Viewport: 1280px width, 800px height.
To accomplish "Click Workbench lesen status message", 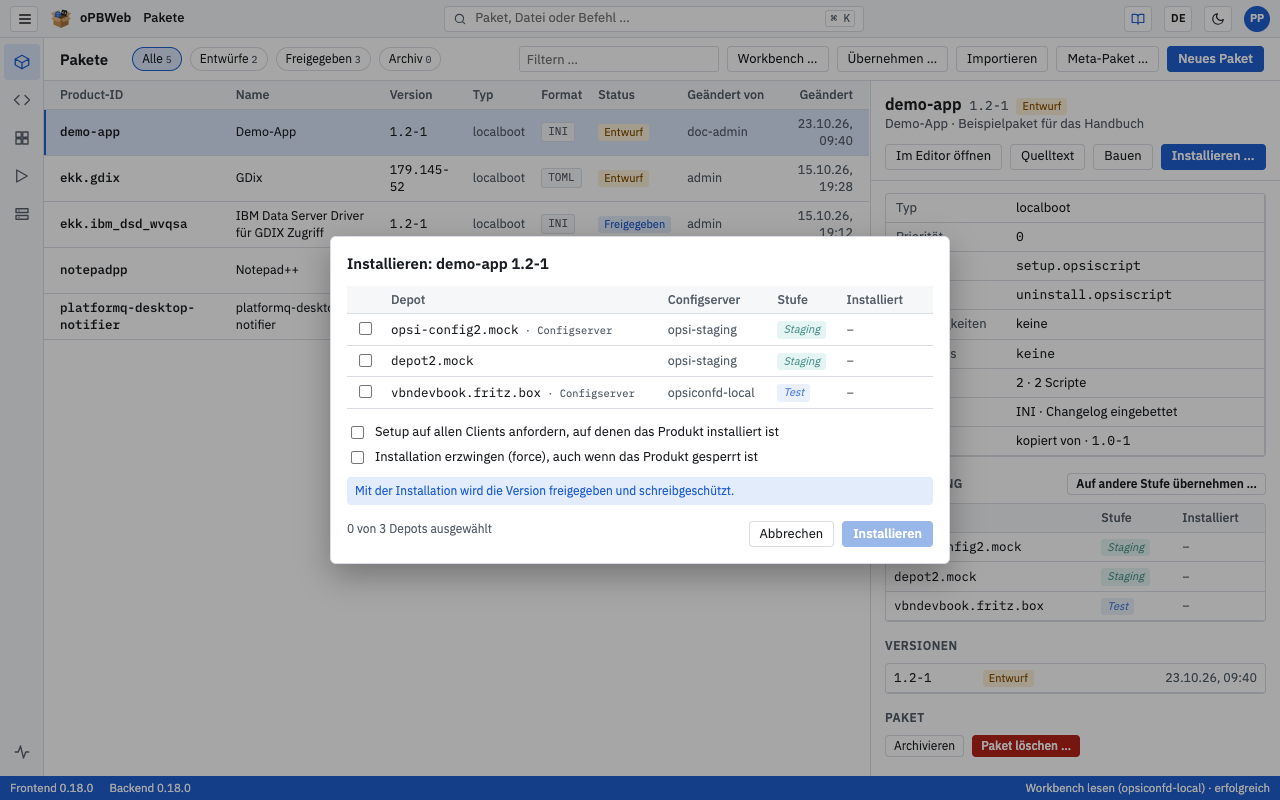I will (1147, 788).
